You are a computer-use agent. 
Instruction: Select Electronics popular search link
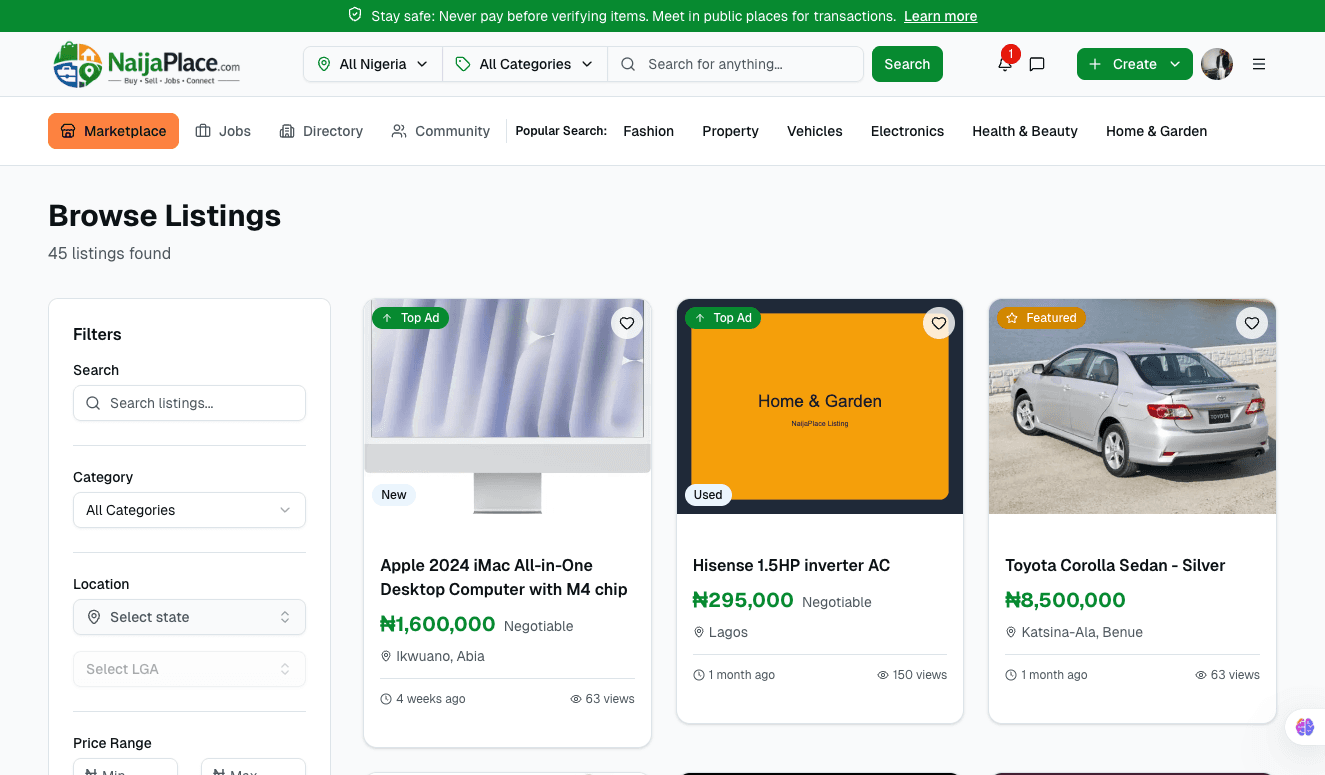coord(907,131)
